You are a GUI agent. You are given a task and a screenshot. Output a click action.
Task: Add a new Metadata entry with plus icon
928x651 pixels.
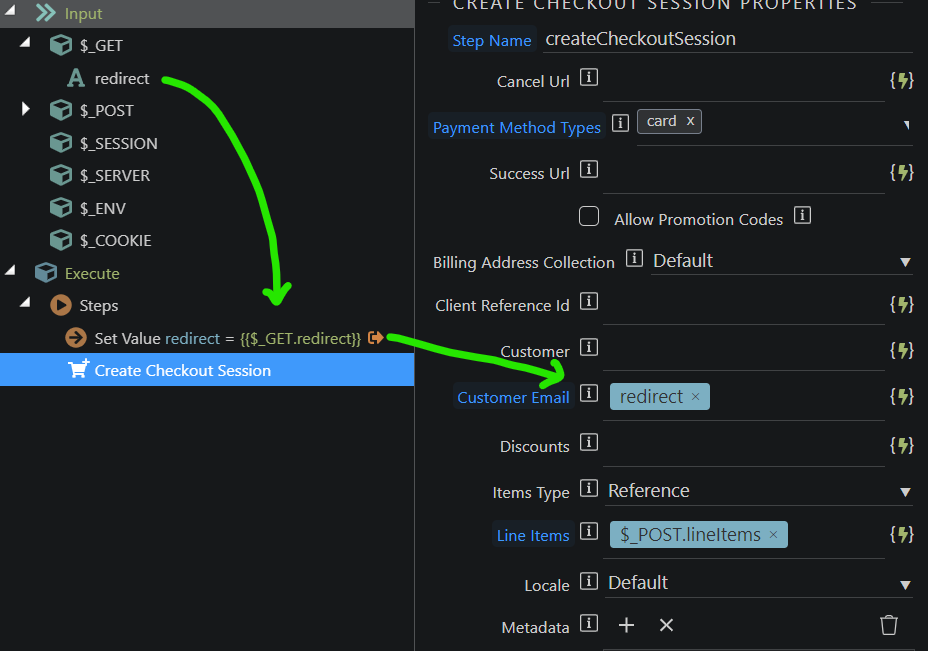(x=626, y=625)
